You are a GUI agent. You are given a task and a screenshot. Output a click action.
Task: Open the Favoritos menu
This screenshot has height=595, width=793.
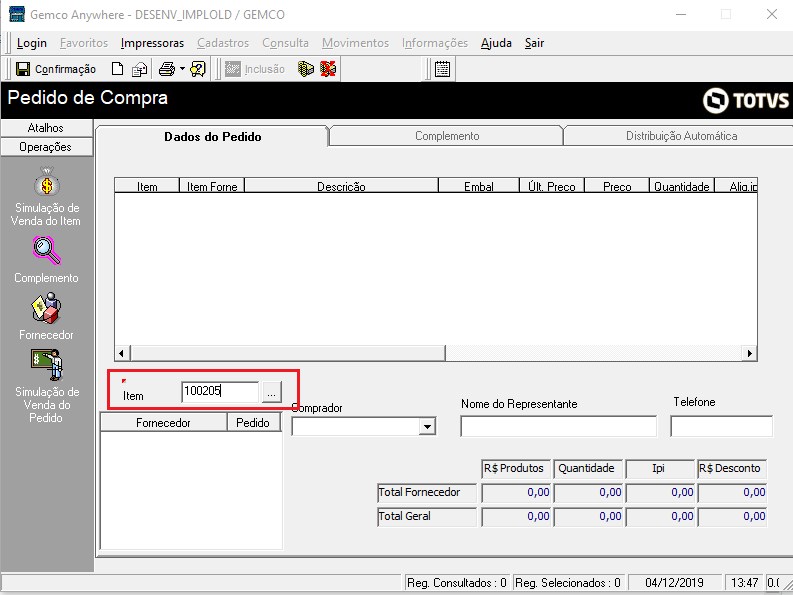[84, 43]
